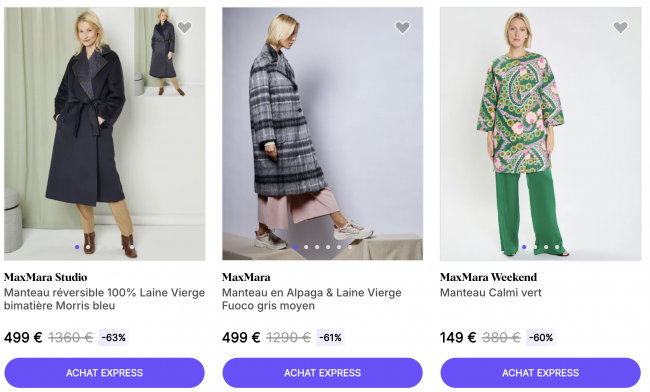The width and height of the screenshot is (650, 392).
Task: Select second carousel dot on green coat photo
Action: 535,247
